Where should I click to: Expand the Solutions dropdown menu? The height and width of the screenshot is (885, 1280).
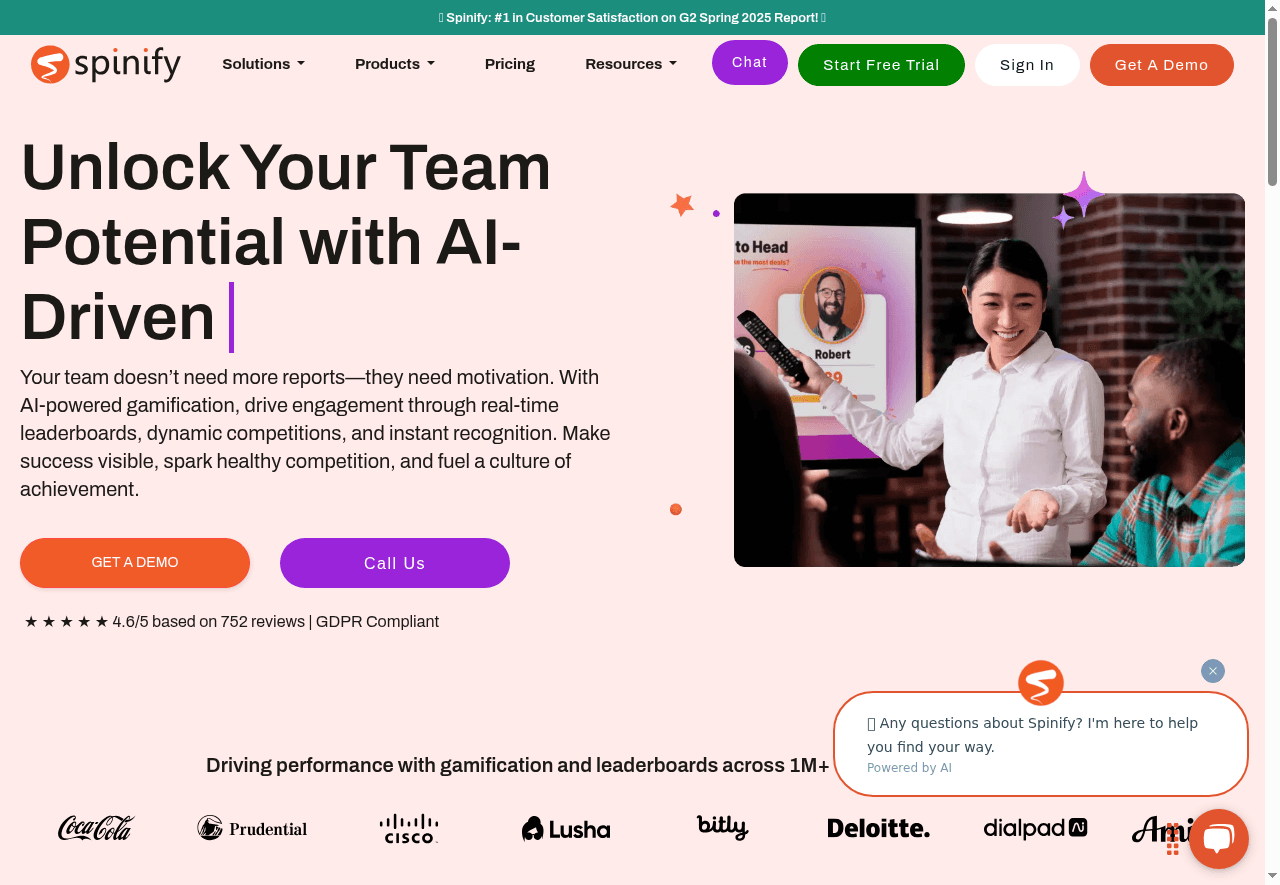(263, 64)
